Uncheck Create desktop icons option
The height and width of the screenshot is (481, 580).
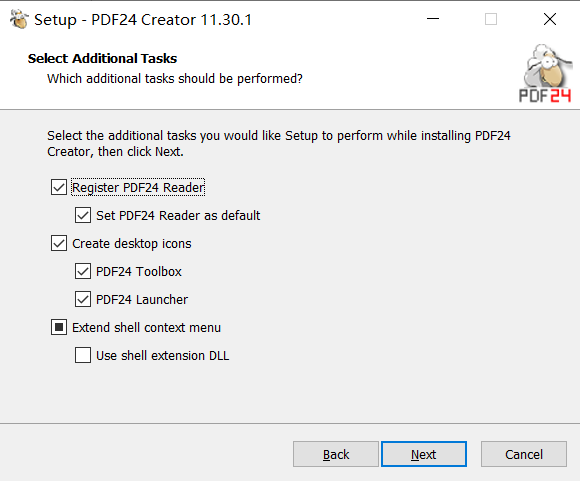[59, 243]
